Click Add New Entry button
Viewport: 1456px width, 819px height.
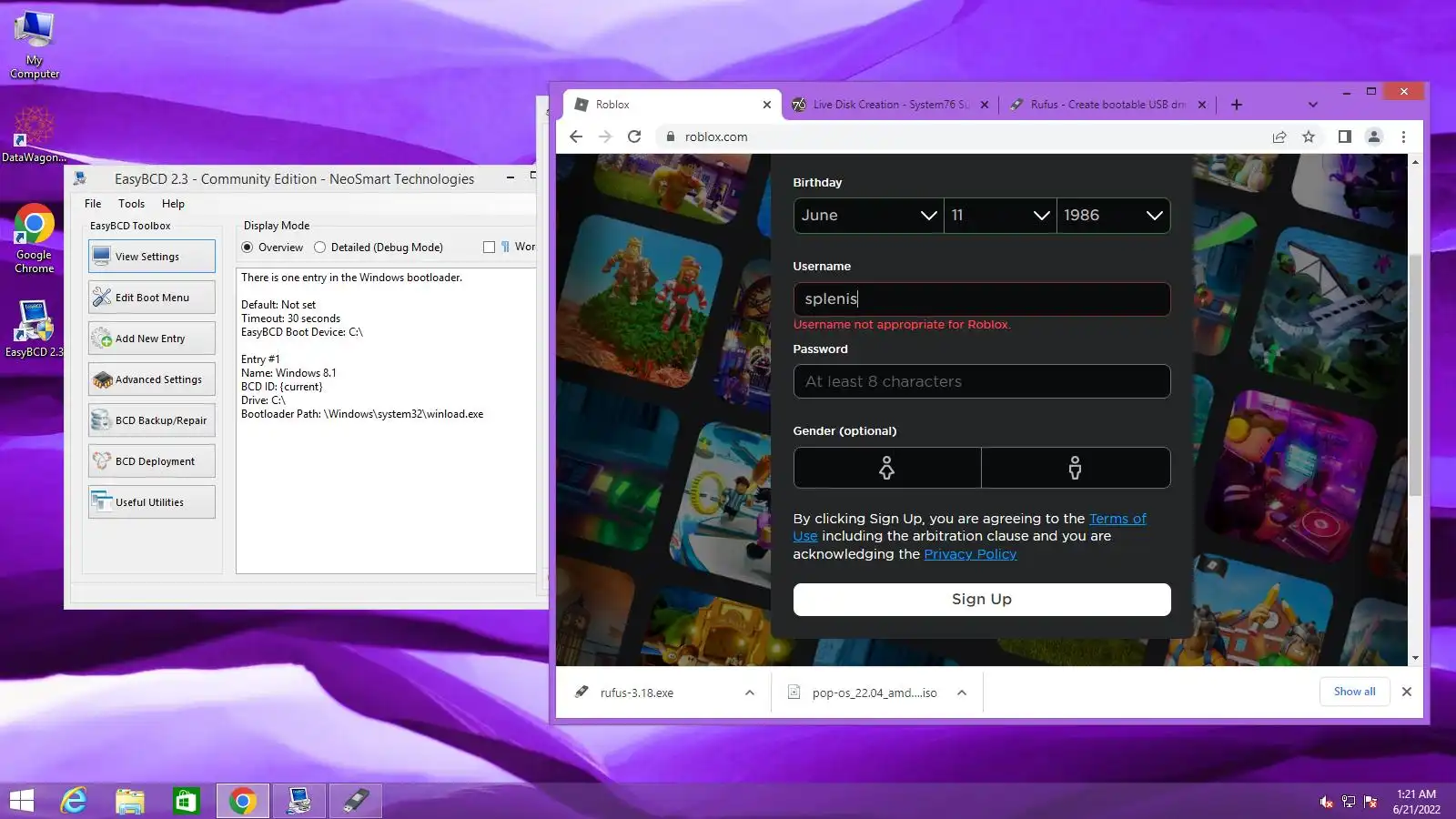click(x=152, y=339)
